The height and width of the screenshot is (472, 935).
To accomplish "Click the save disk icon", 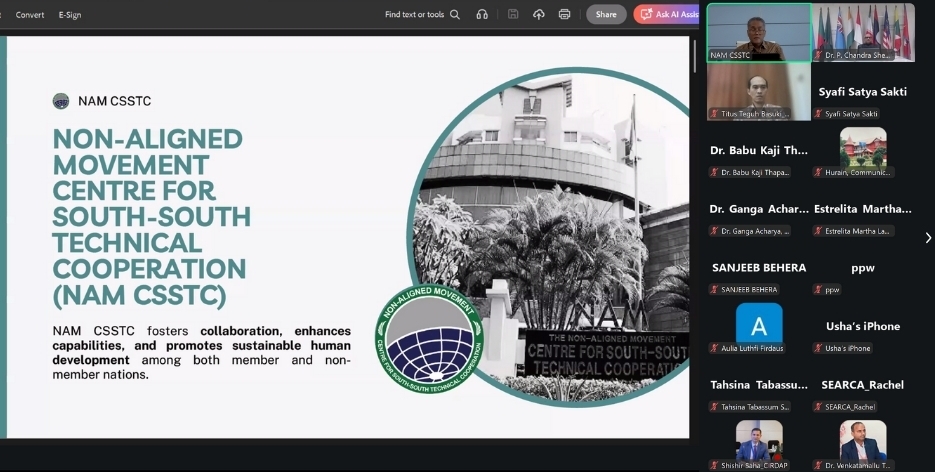I will pos(513,14).
